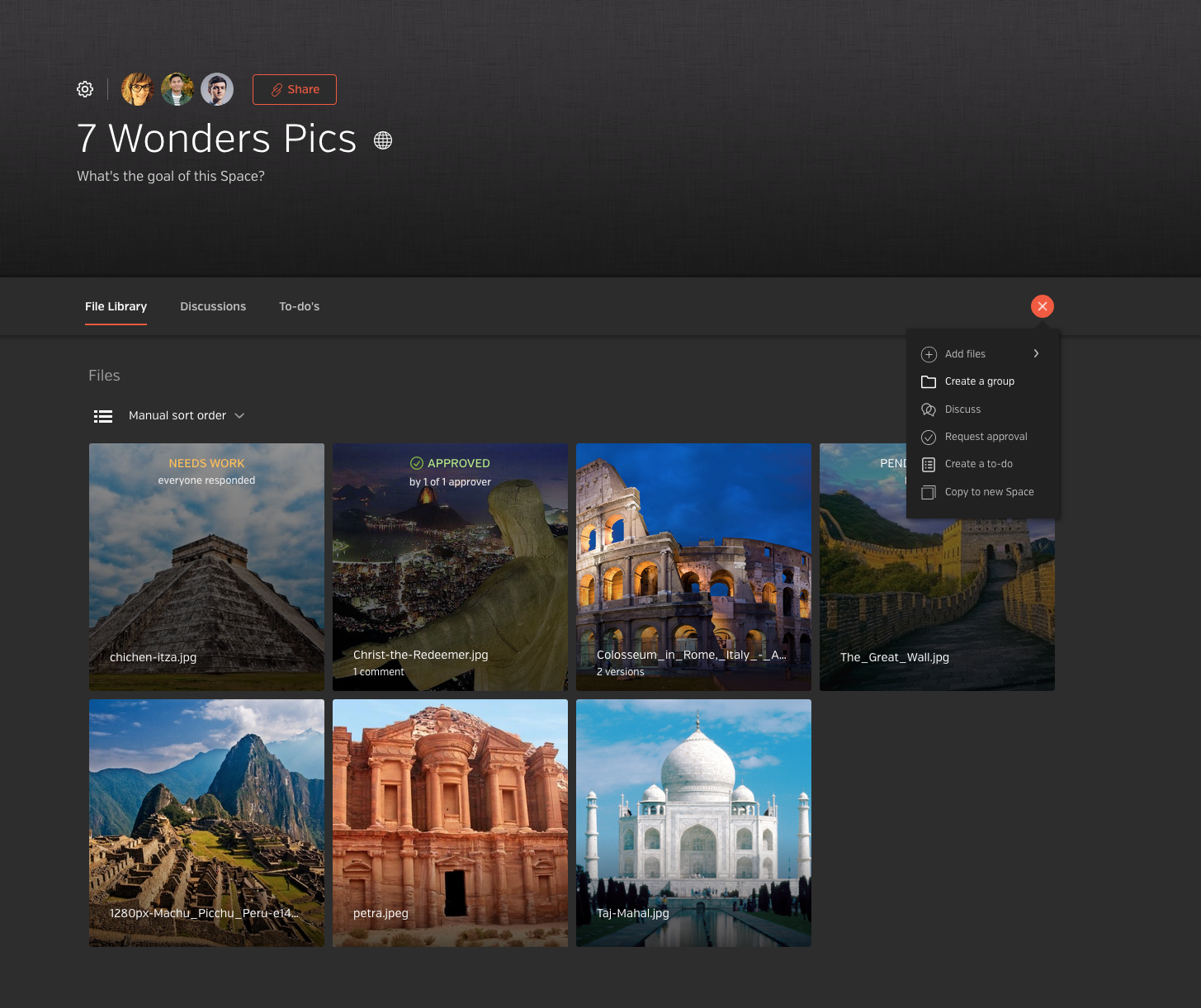This screenshot has width=1201, height=1008.
Task: Click the copy icon for Copy to new Space
Action: point(929,492)
